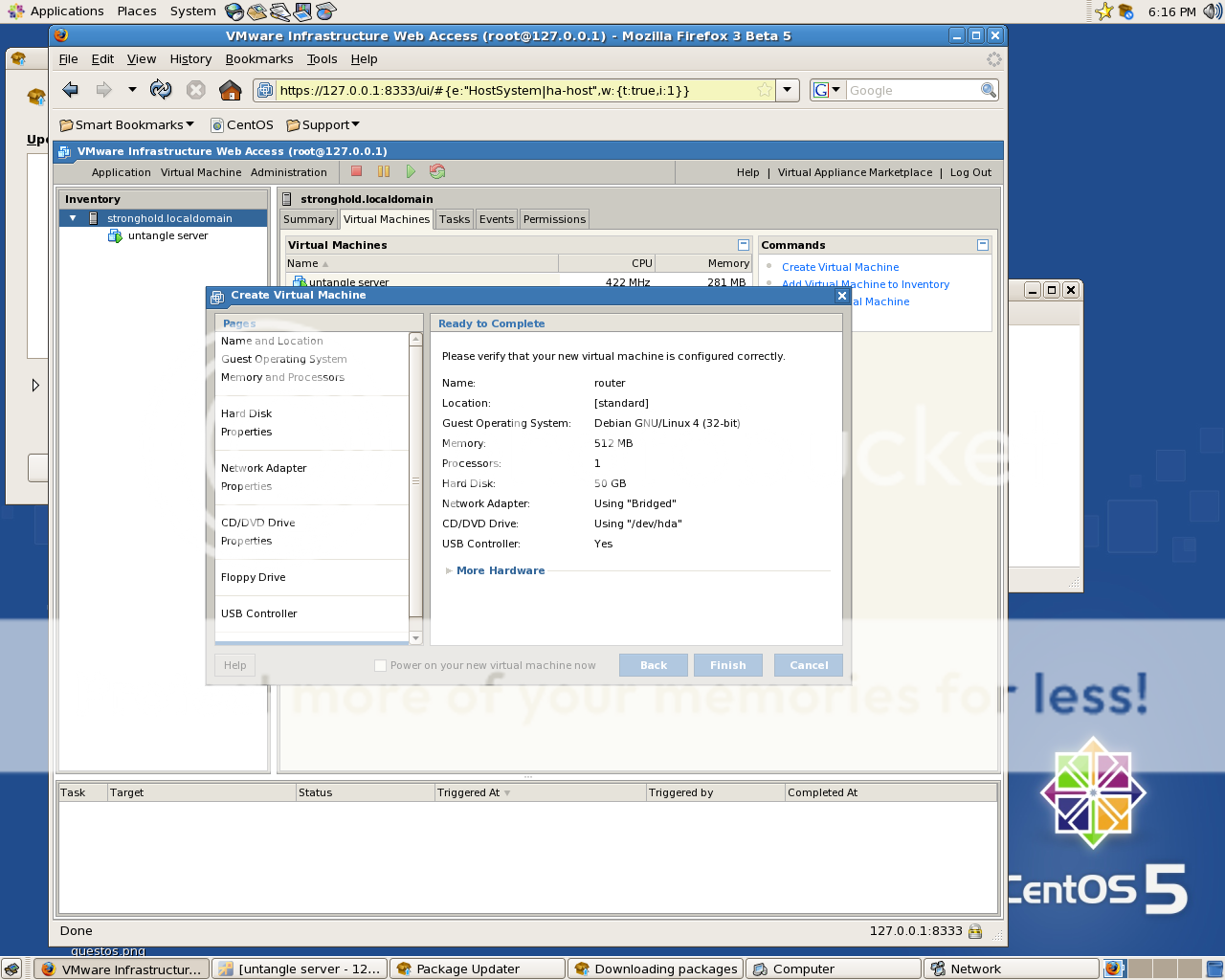Screen dimensions: 1225x980
Task: Close the Create Virtual Machine dialog
Action: point(842,296)
